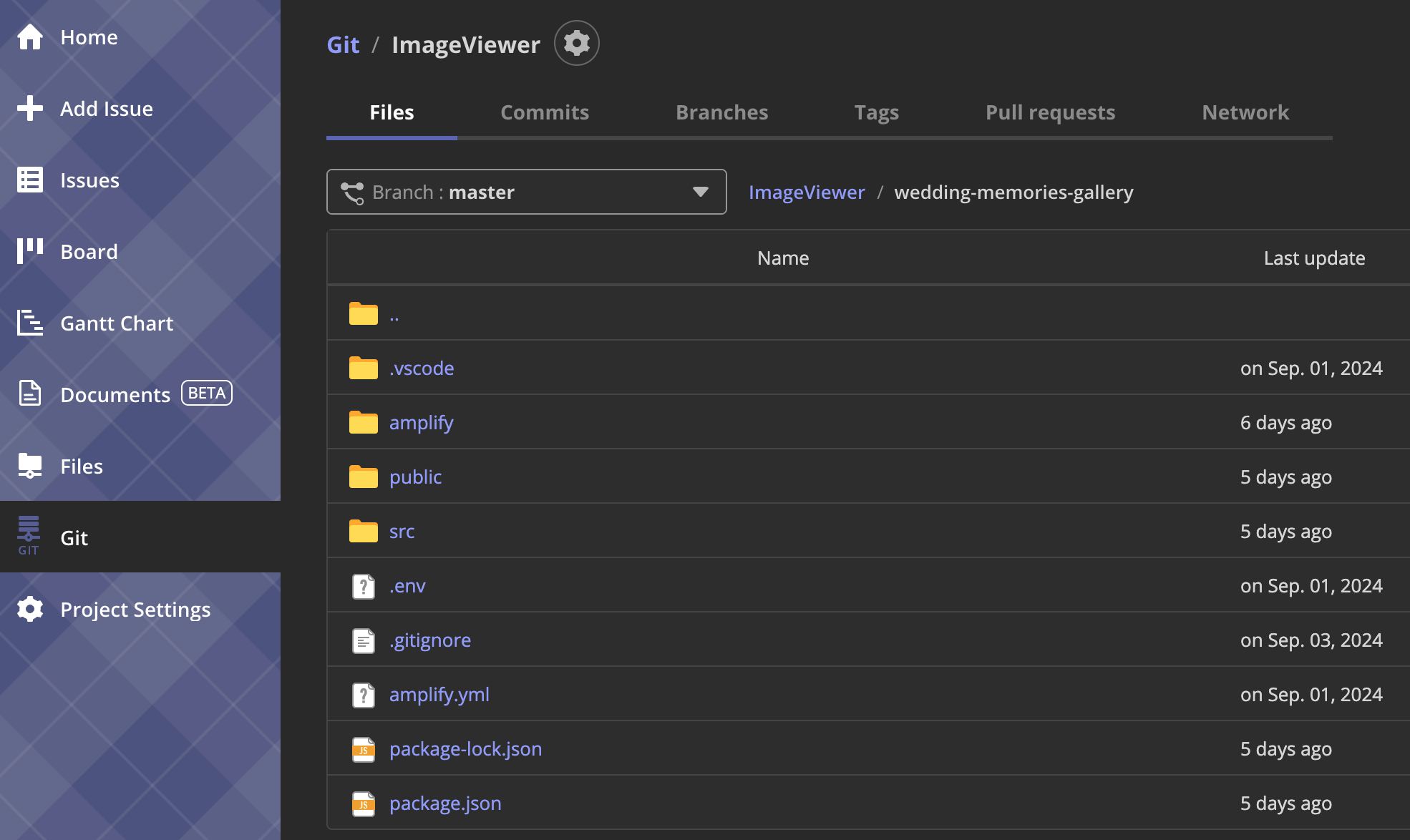Open the .vscode folder link
Viewport: 1410px width, 840px height.
click(422, 368)
